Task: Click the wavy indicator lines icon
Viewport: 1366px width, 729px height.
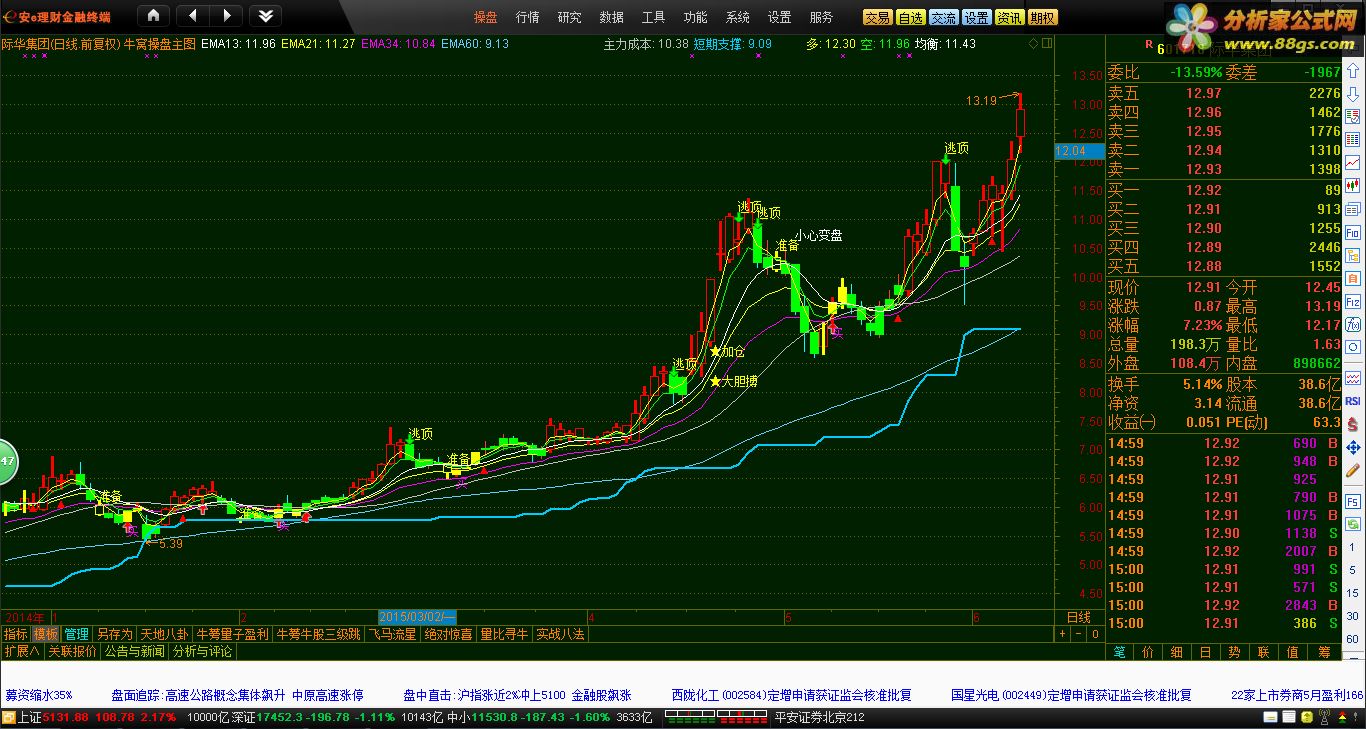Action: (x=1353, y=377)
